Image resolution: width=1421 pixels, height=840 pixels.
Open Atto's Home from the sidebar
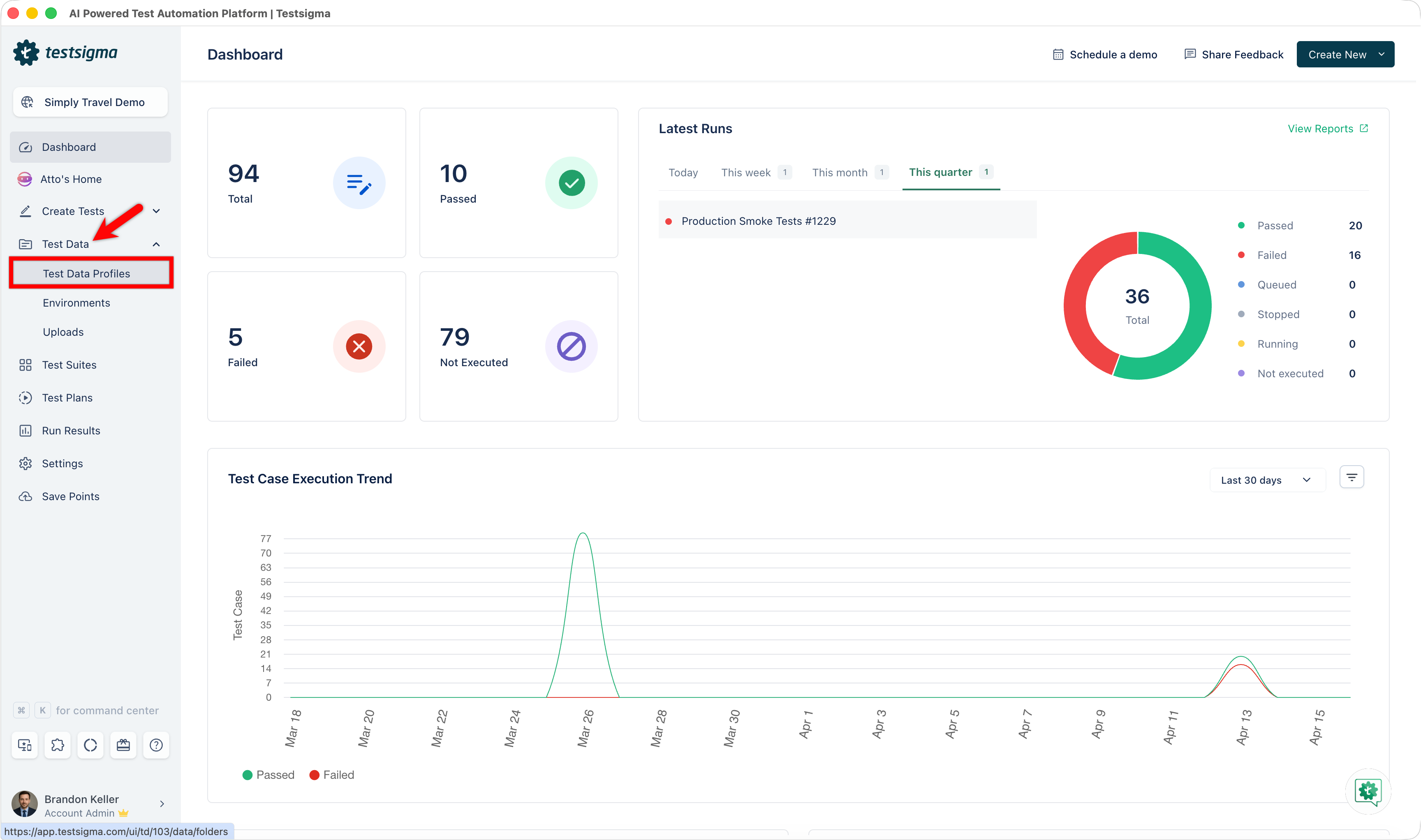click(x=72, y=179)
